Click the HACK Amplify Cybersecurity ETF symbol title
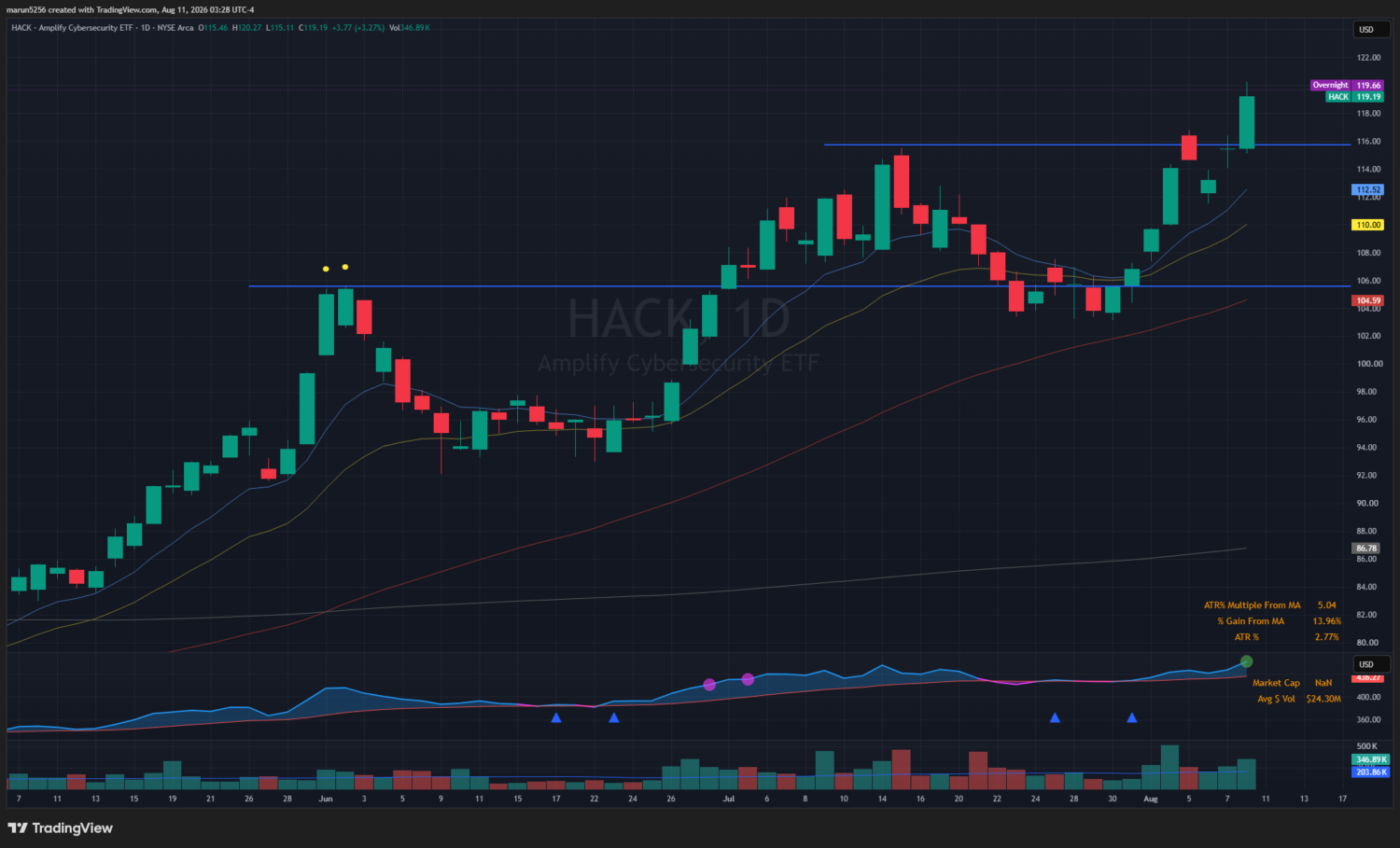Image resolution: width=1400 pixels, height=848 pixels. tap(72, 28)
